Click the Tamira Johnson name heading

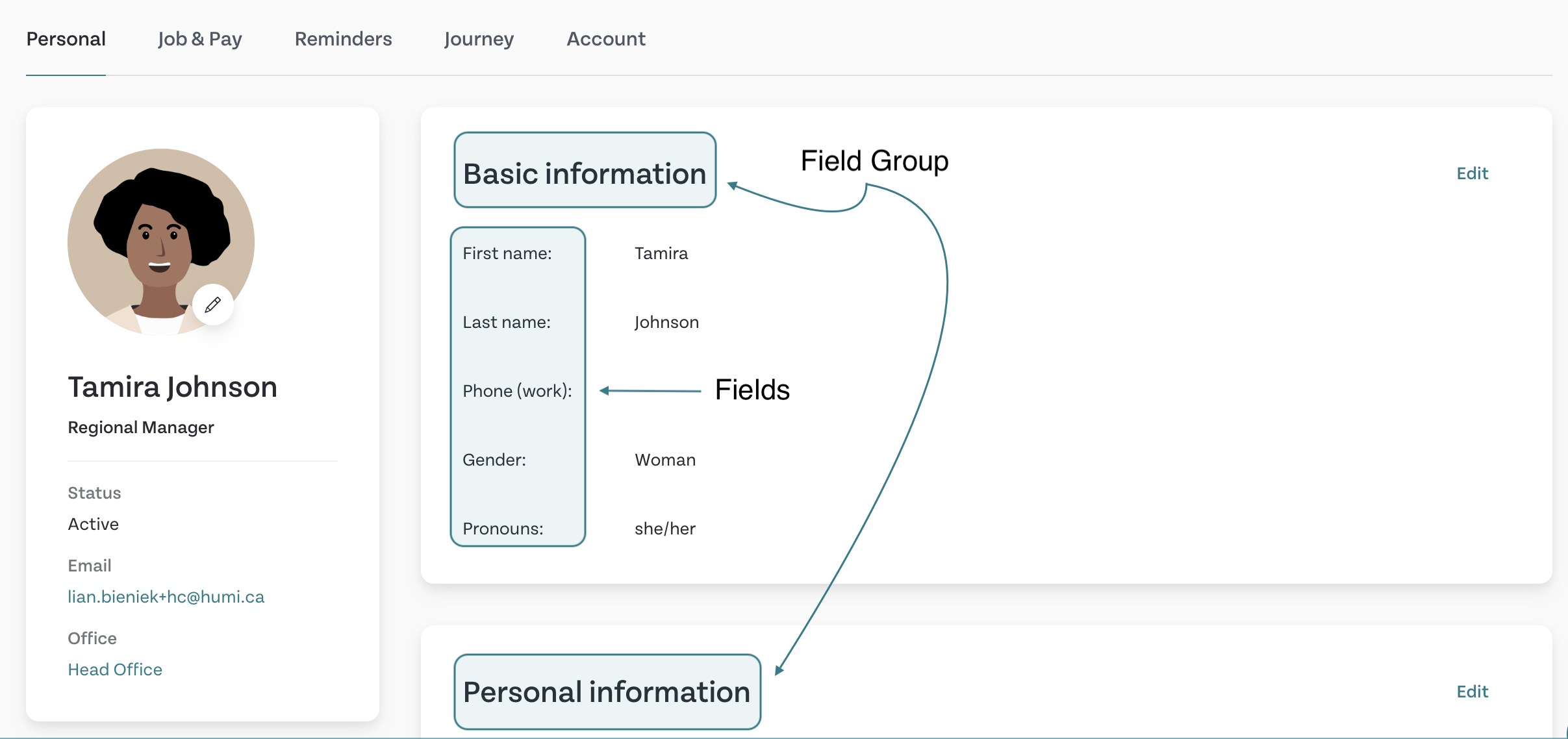click(x=173, y=387)
